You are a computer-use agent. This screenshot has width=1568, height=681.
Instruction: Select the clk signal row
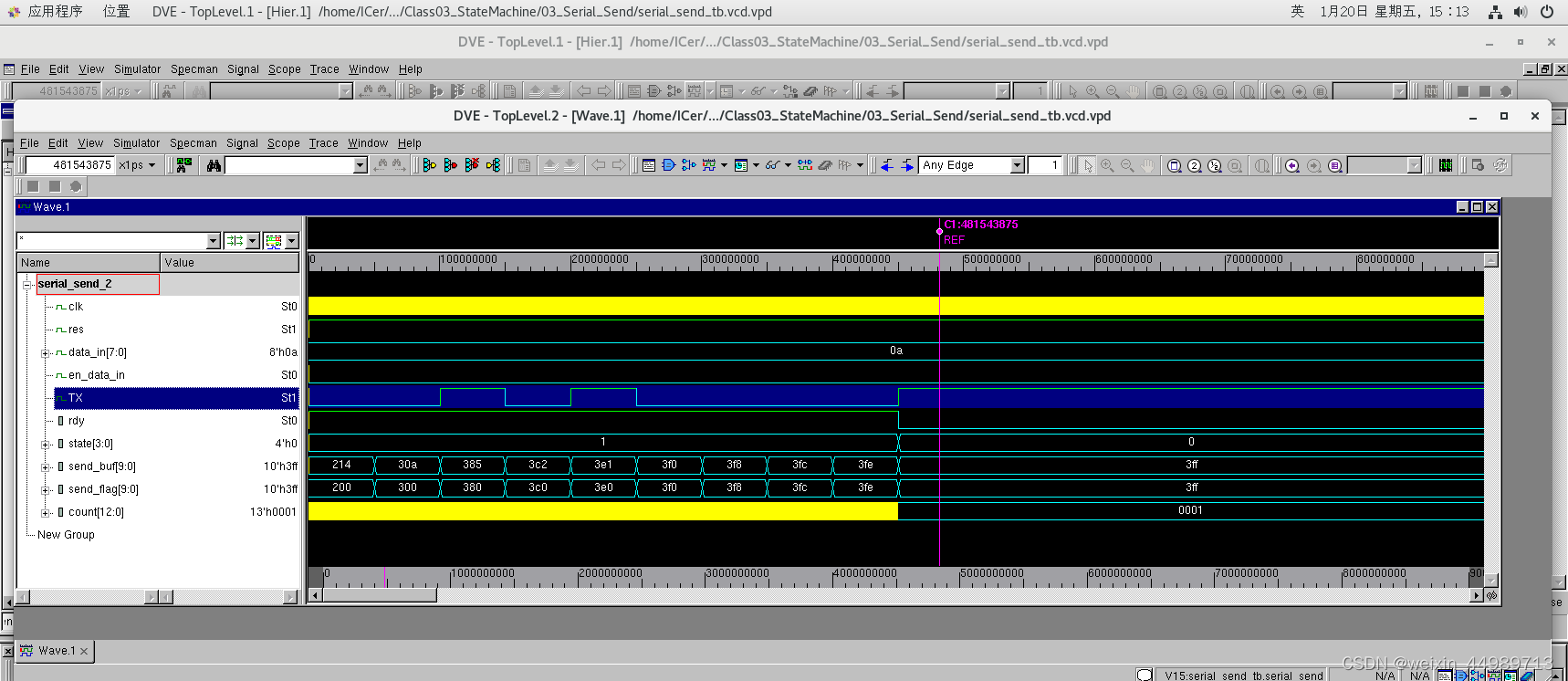point(176,307)
